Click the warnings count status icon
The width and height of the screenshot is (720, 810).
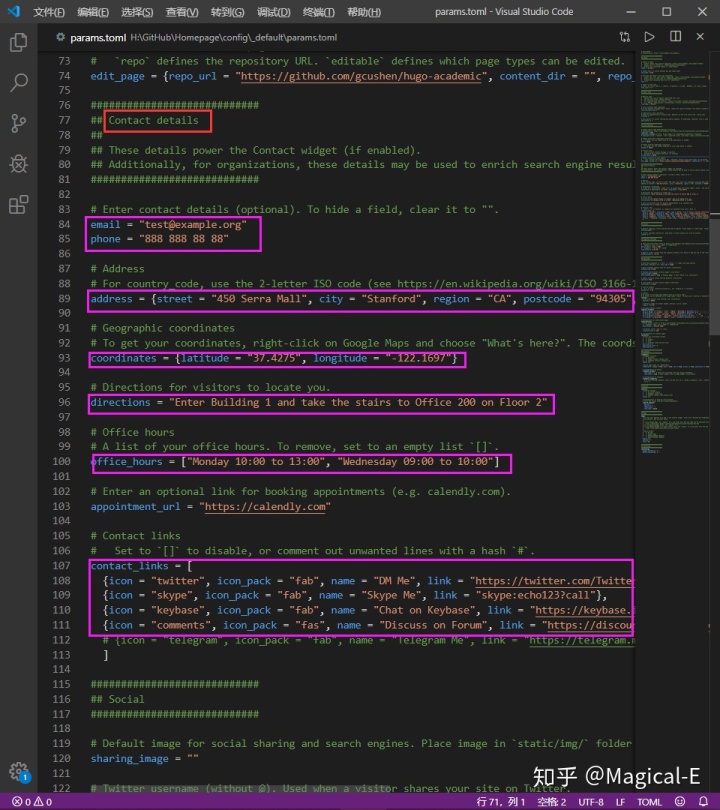tap(43, 802)
